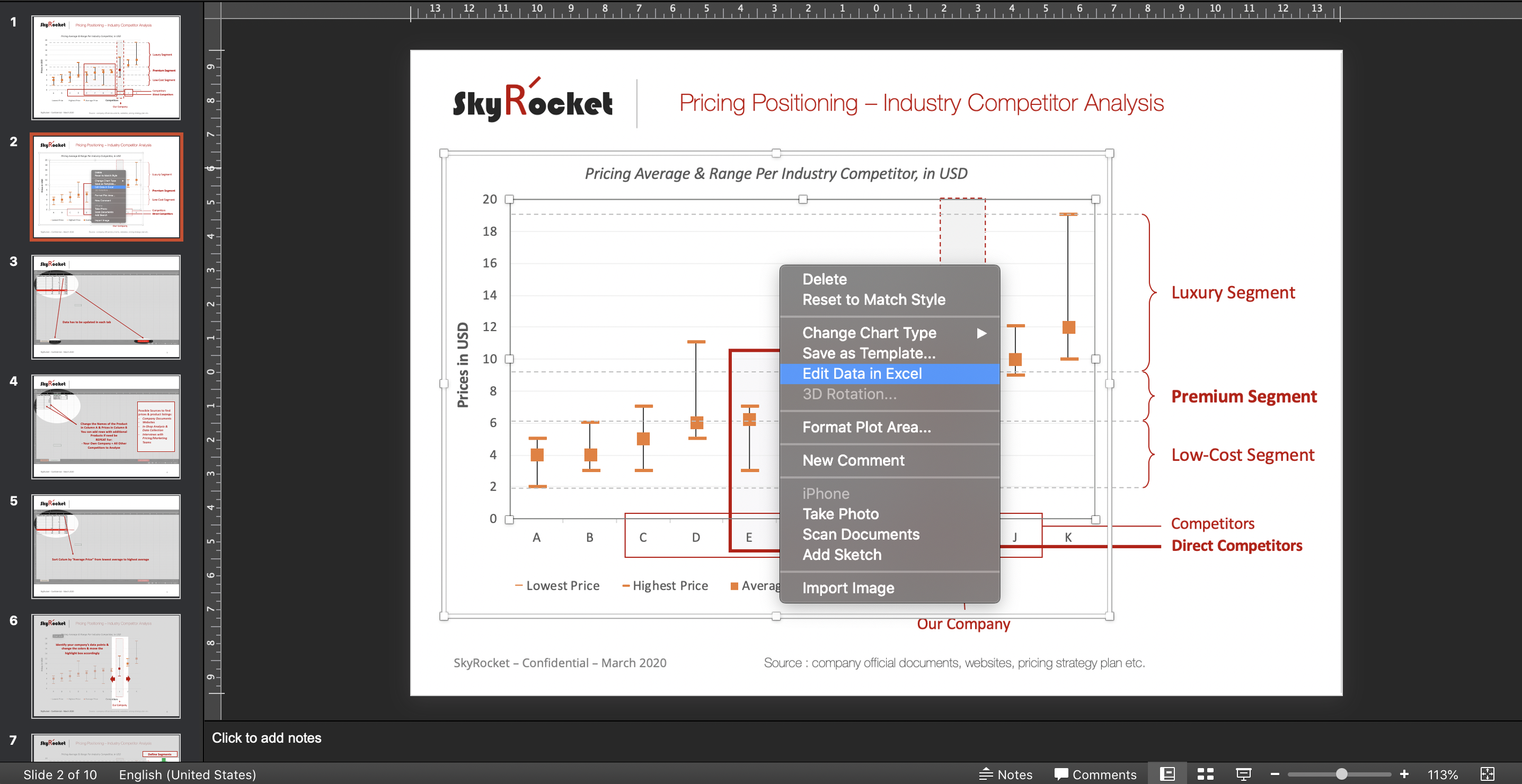
Task: Select slide 5 thumbnail
Action: (107, 547)
